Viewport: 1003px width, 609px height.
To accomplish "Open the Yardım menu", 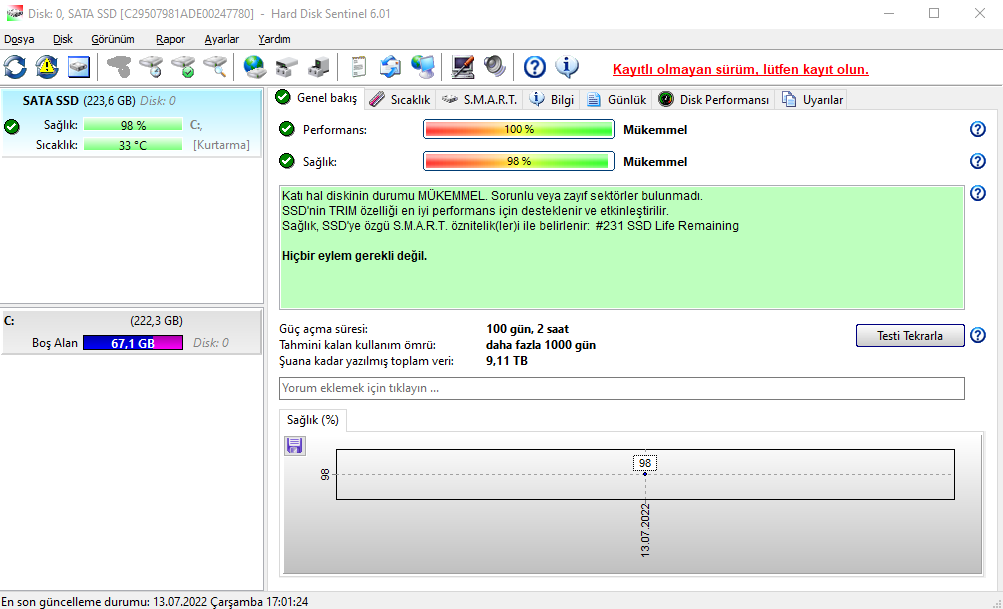I will [274, 39].
